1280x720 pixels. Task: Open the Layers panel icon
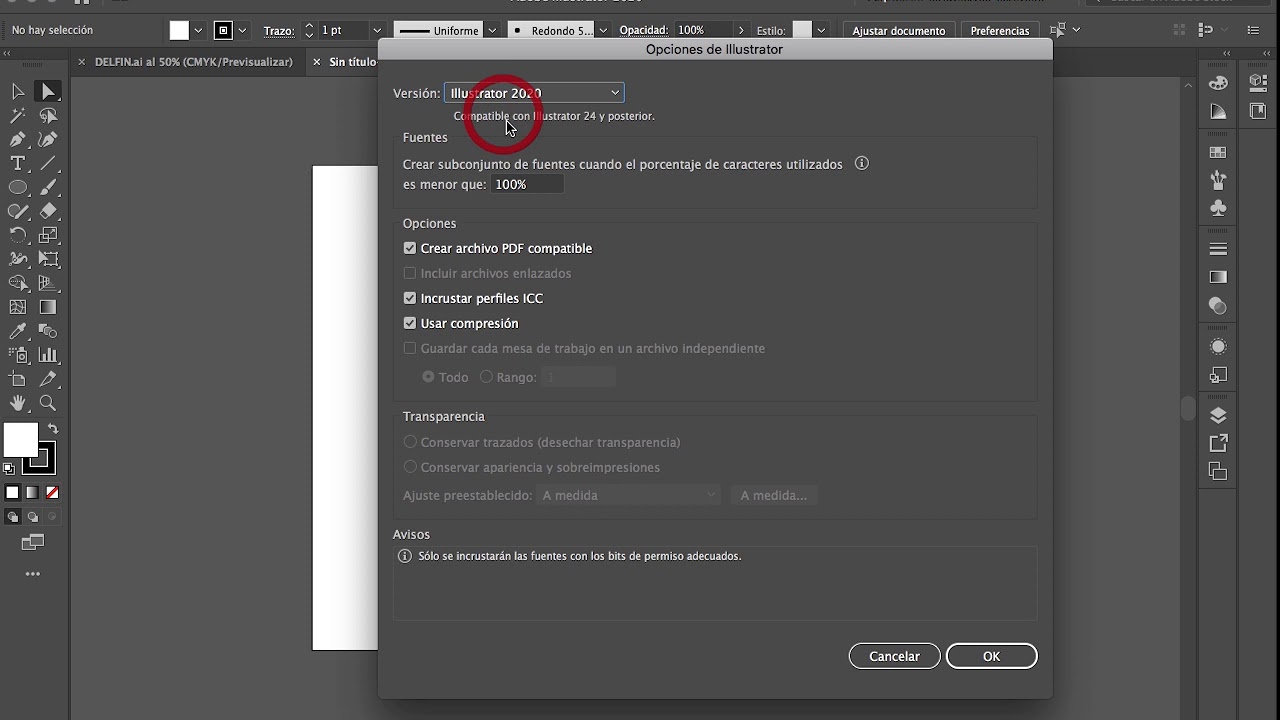pyautogui.click(x=1218, y=415)
